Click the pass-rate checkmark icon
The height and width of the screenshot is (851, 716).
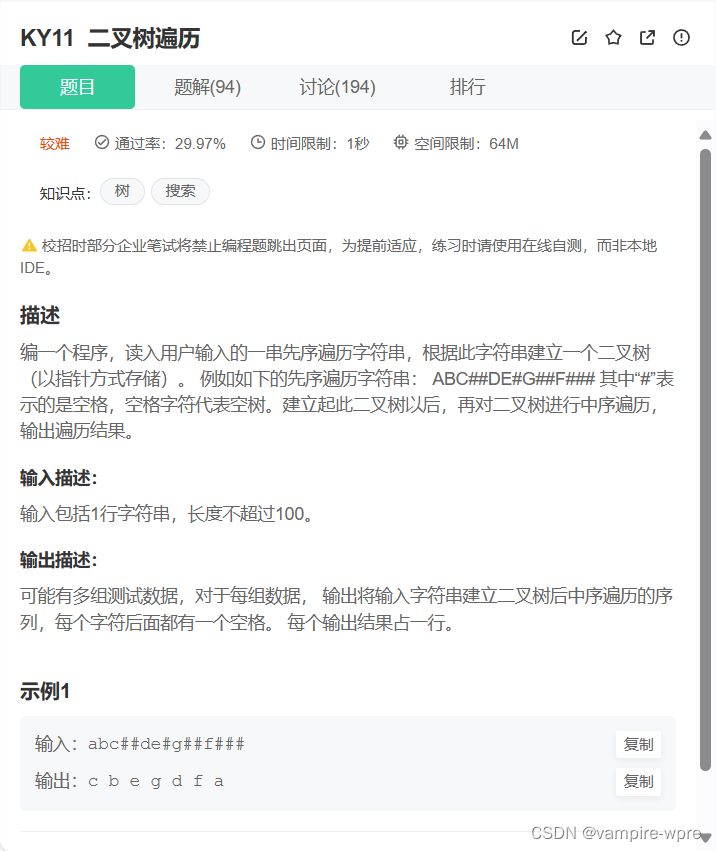(x=102, y=142)
